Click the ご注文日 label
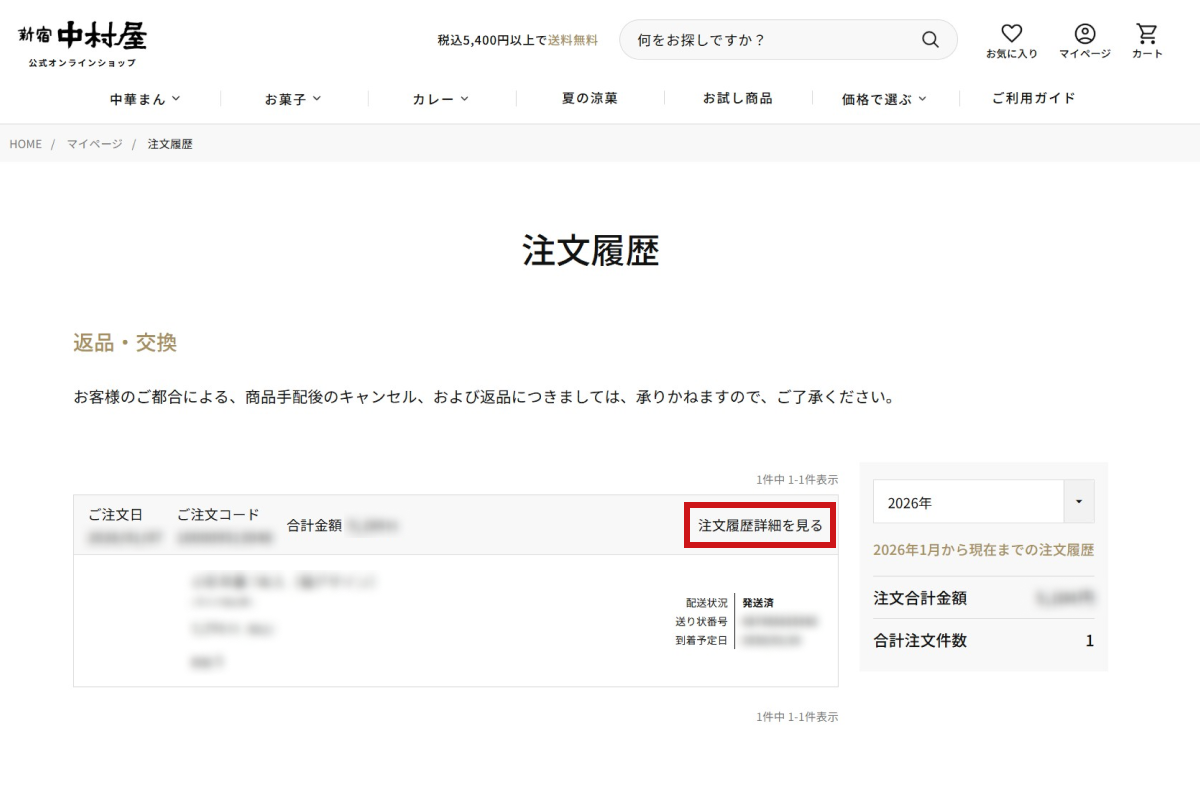 click(x=115, y=515)
